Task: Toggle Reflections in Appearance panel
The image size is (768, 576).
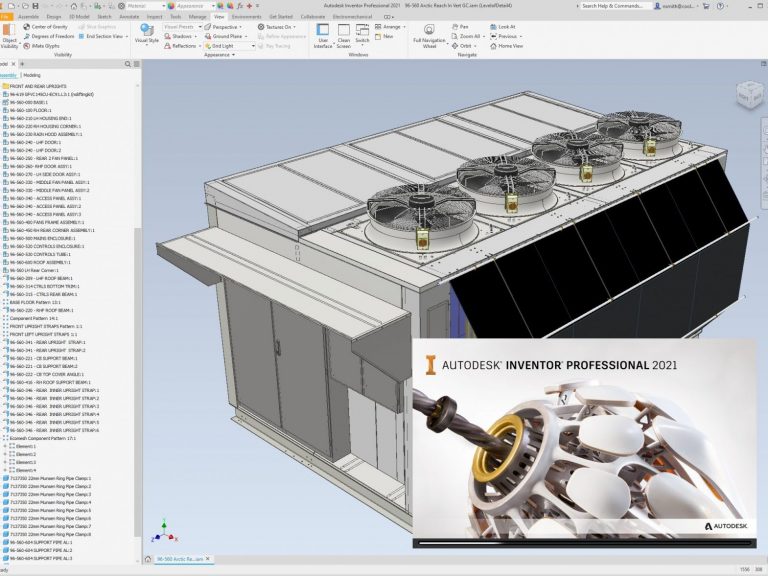Action: [181, 46]
